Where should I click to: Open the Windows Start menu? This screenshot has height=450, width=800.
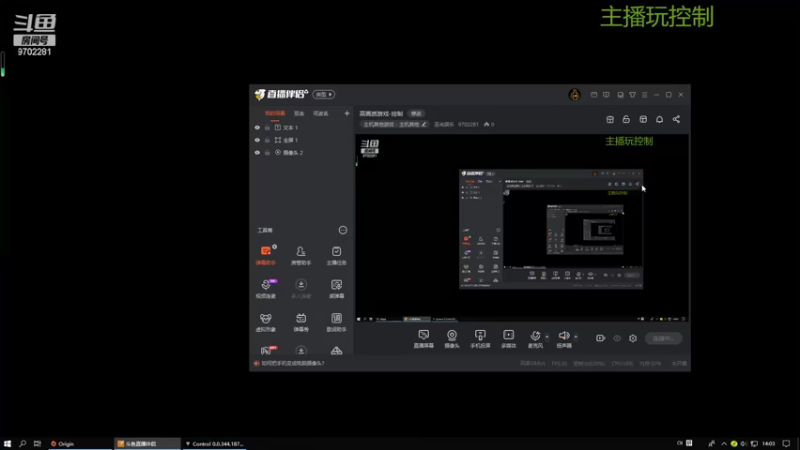[7, 444]
